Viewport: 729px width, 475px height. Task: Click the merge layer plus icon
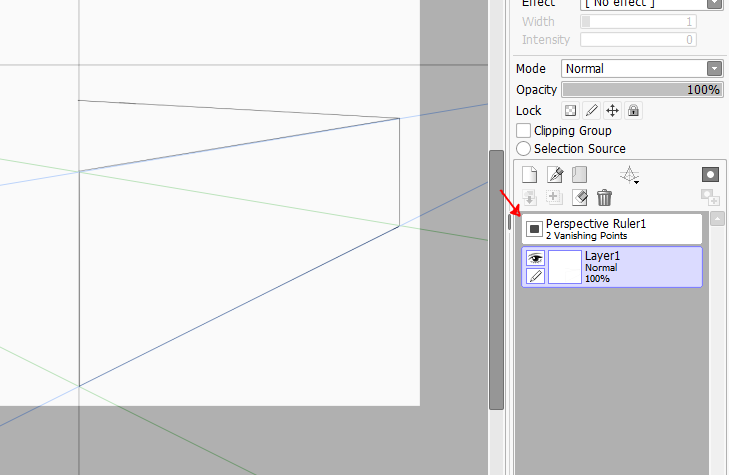pyautogui.click(x=554, y=198)
